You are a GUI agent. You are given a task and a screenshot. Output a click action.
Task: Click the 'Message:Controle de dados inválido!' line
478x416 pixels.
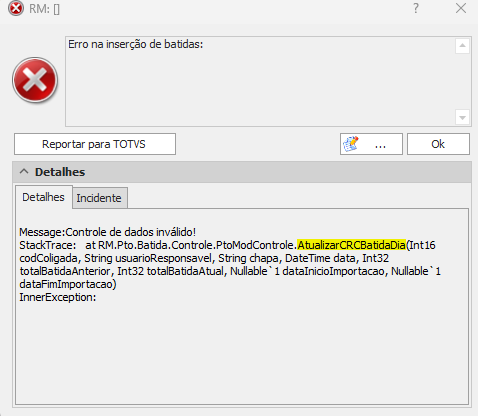click(107, 232)
